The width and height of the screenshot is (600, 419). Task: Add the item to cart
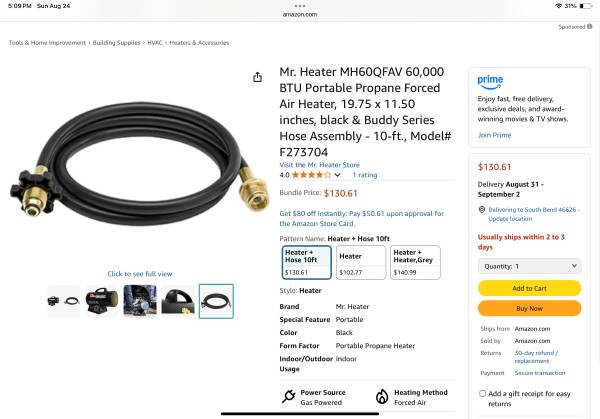tap(530, 288)
